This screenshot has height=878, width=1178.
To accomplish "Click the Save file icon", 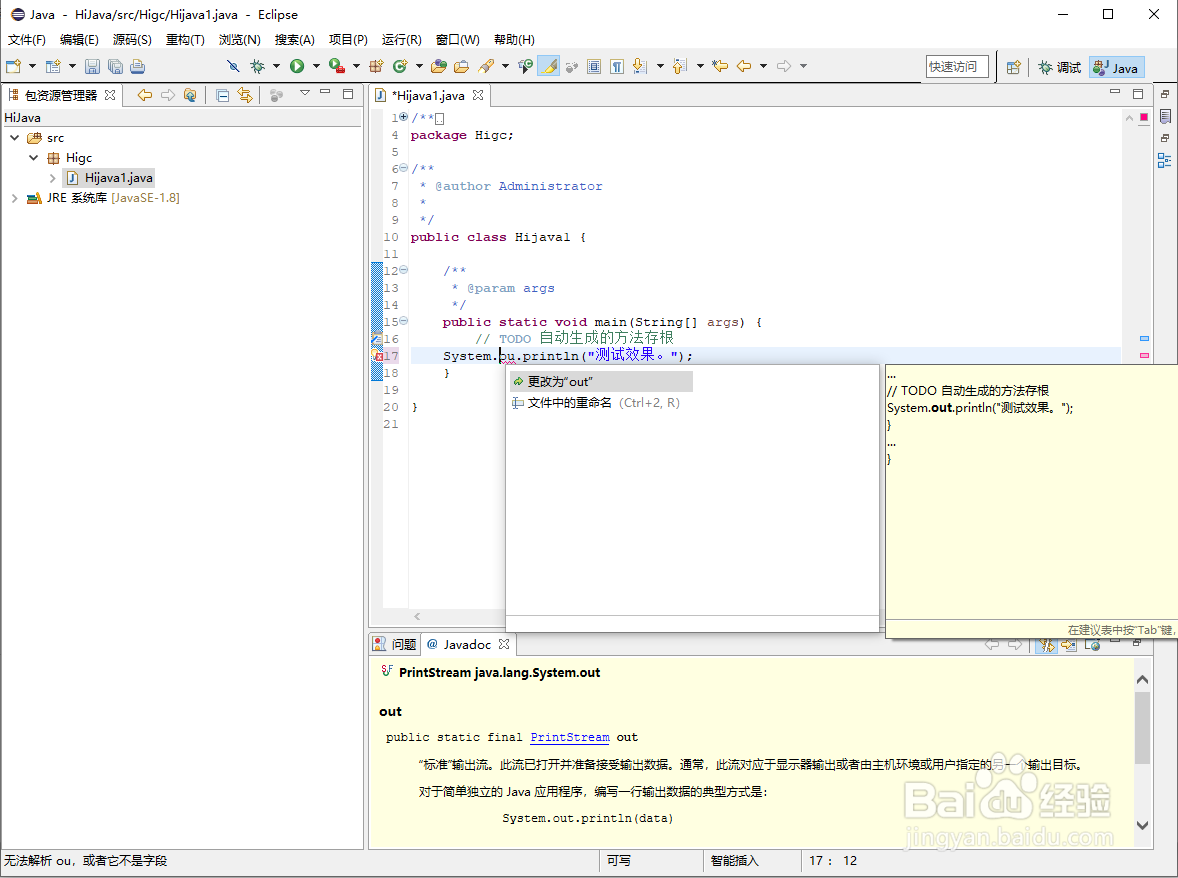I will 92,66.
